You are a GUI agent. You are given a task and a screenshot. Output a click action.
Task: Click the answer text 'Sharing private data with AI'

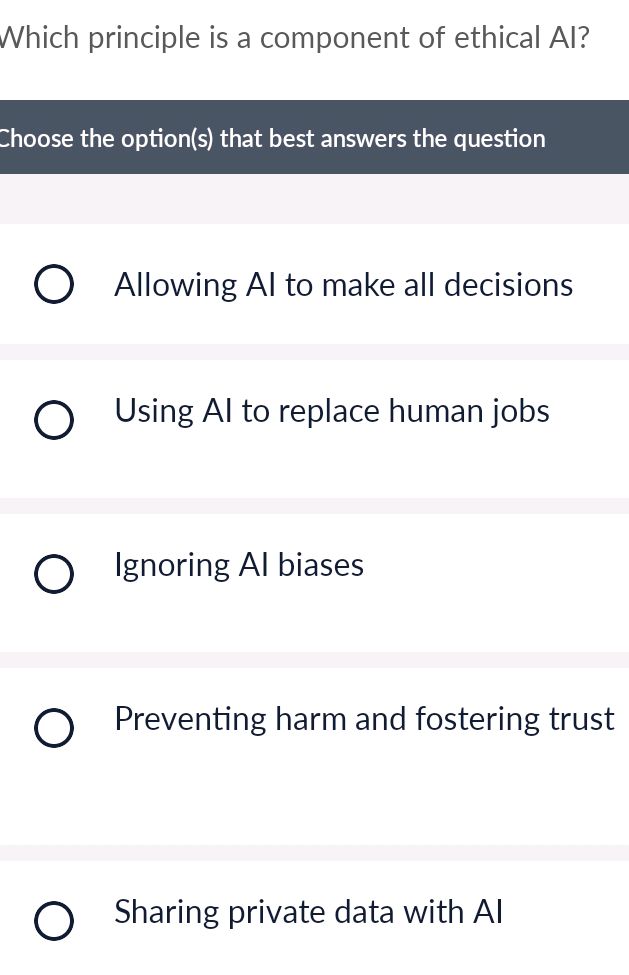click(x=309, y=912)
